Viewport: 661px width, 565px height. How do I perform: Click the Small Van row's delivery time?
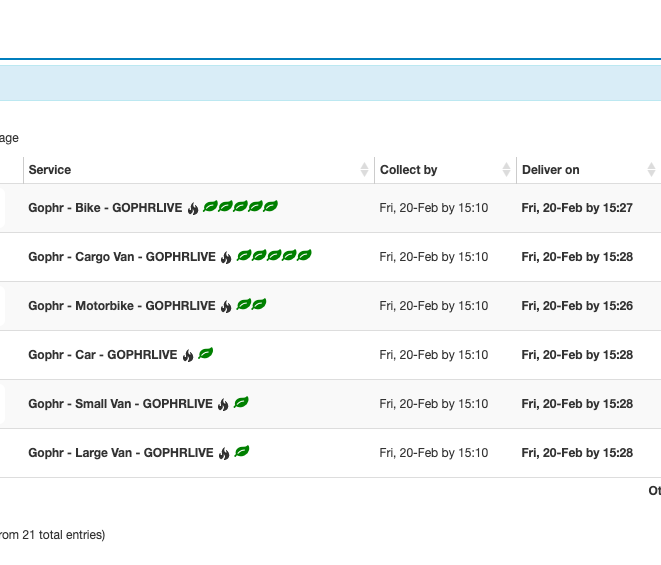point(577,404)
